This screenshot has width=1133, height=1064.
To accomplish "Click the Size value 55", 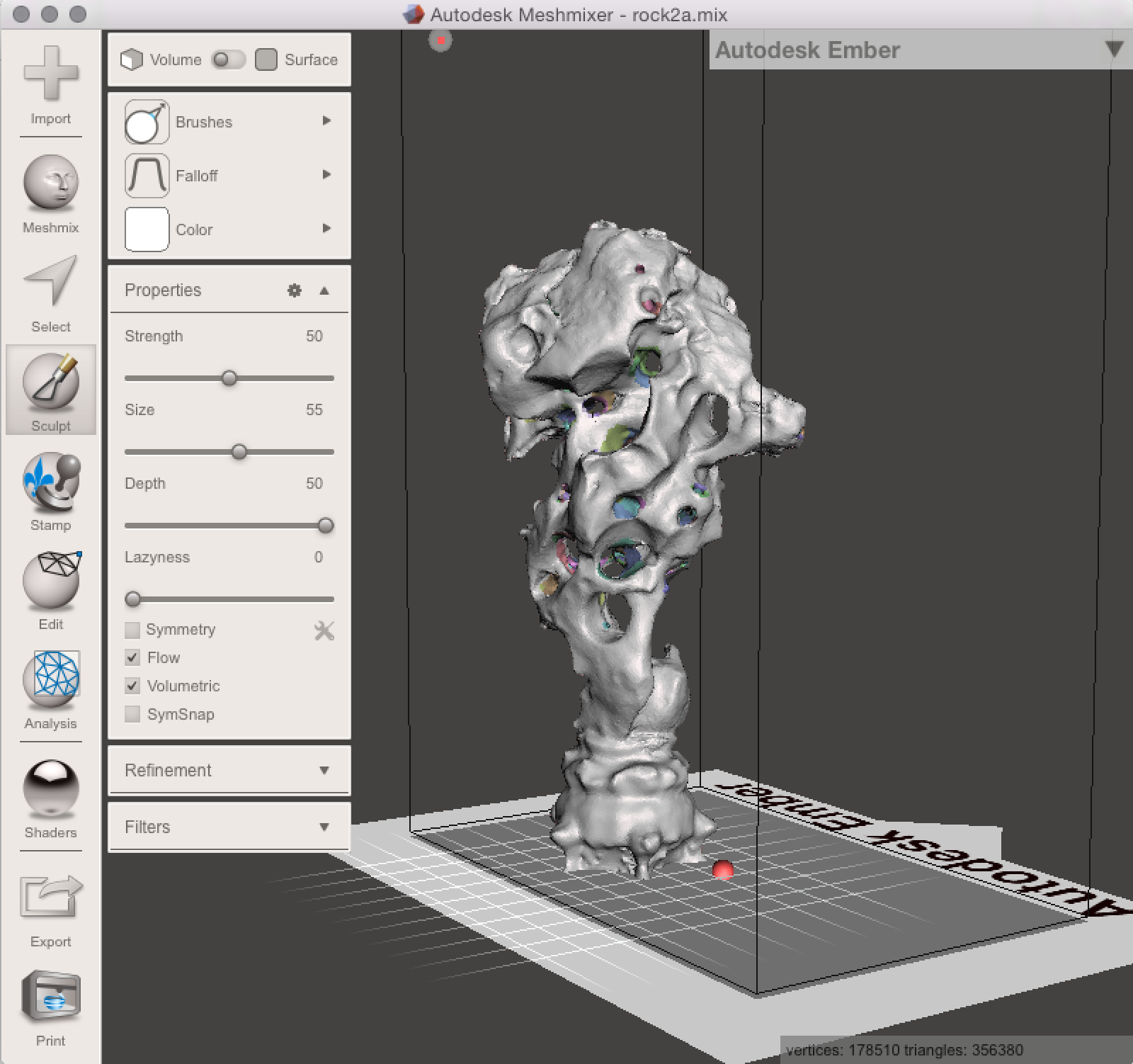I will click(314, 409).
